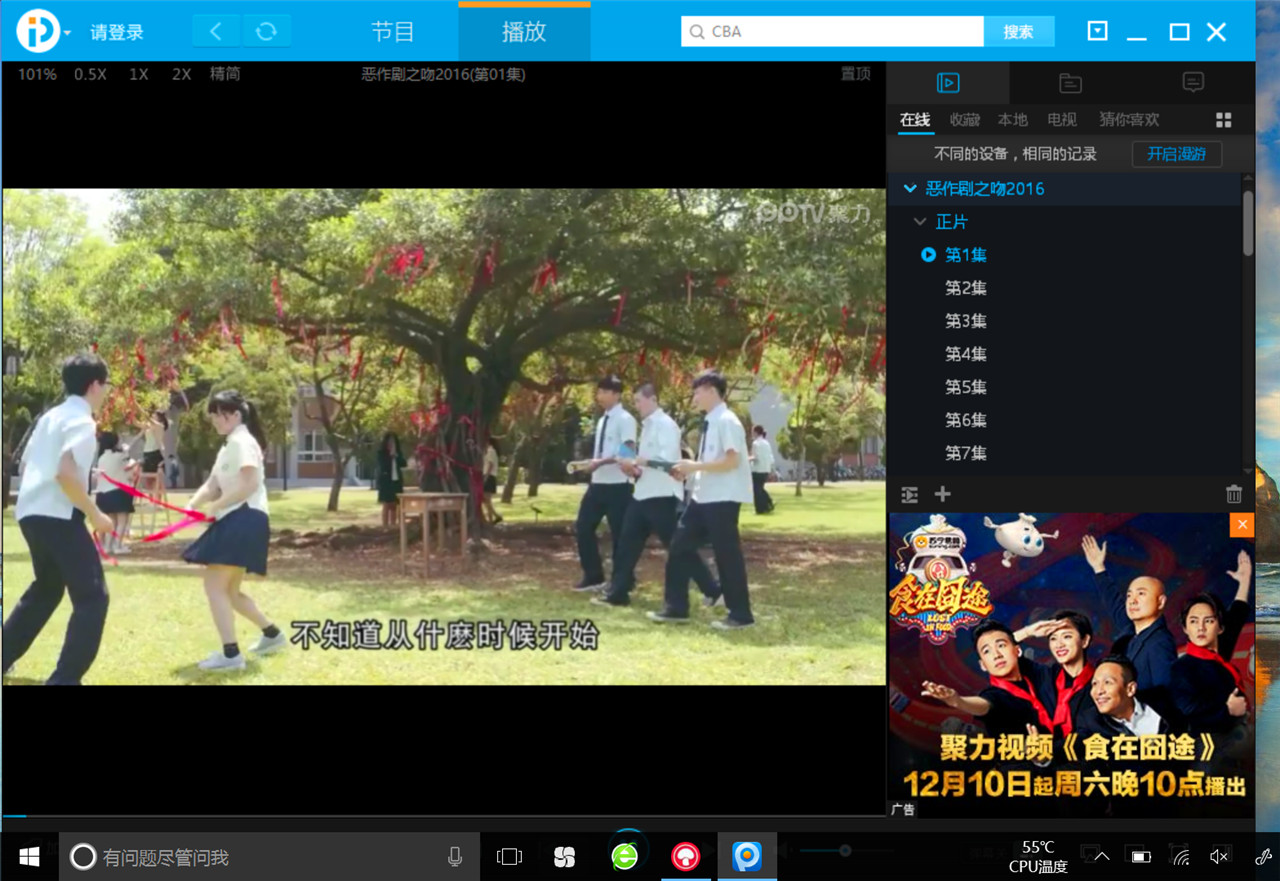Click the muted volume tray icon
The width and height of the screenshot is (1280, 881).
[x=1219, y=857]
